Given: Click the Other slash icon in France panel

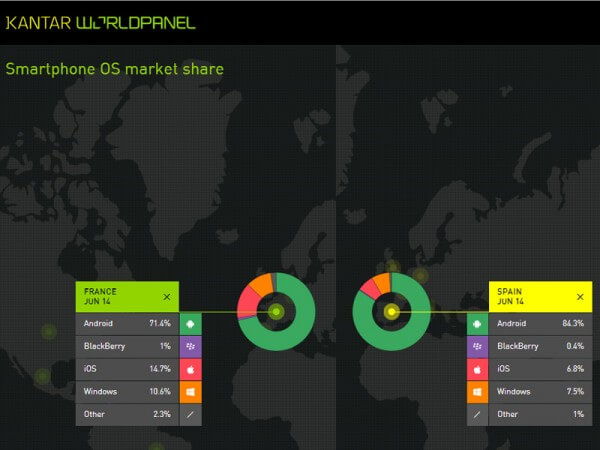Looking at the screenshot, I should click(x=191, y=414).
